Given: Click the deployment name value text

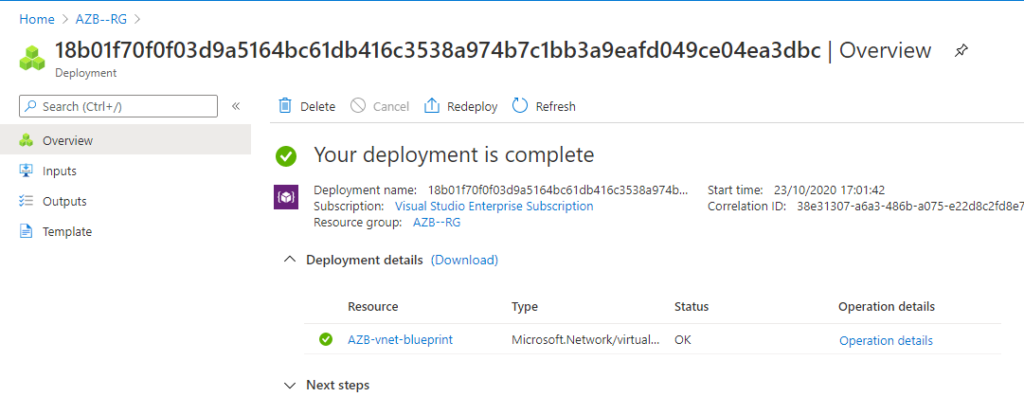Looking at the screenshot, I should pos(558,190).
